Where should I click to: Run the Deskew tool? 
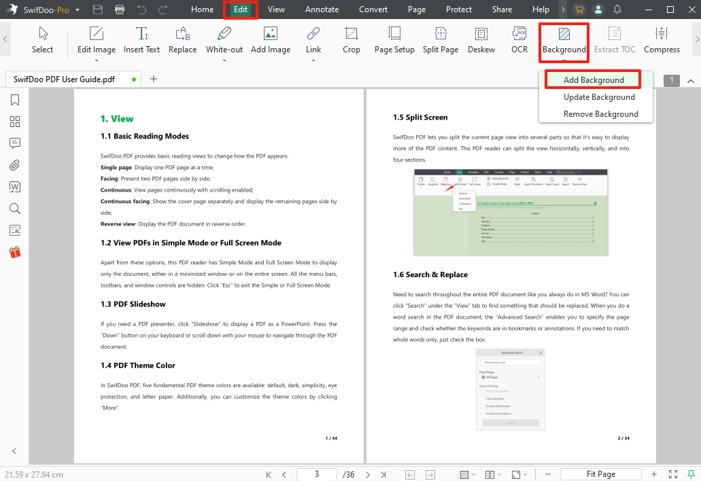[481, 40]
